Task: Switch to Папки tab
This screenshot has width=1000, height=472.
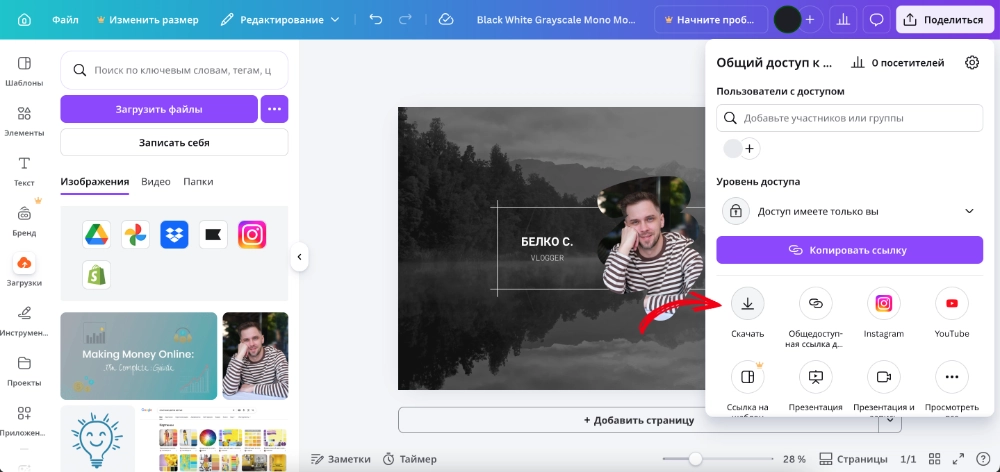Action: (x=198, y=182)
